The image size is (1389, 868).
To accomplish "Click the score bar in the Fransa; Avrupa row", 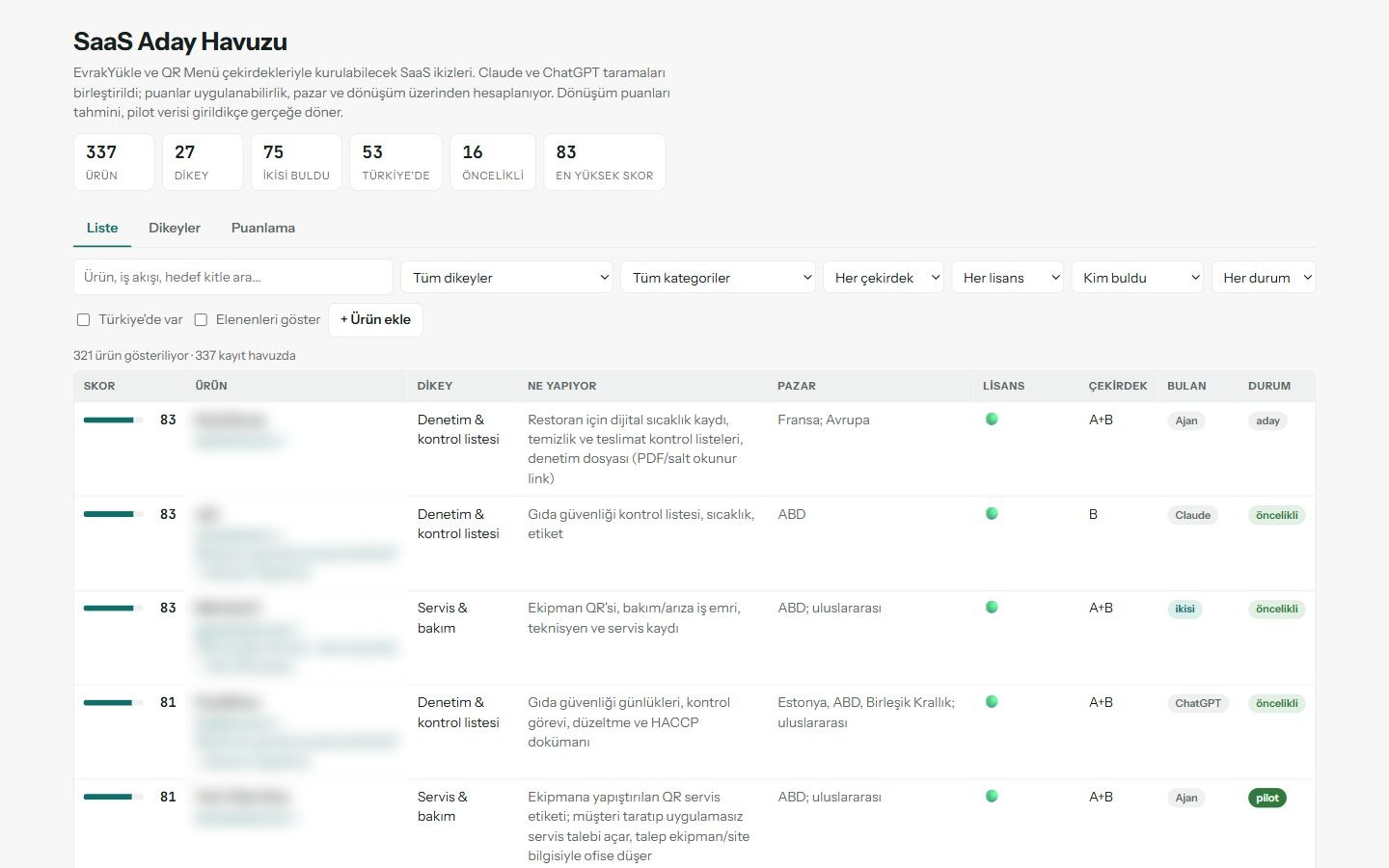I will point(113,420).
